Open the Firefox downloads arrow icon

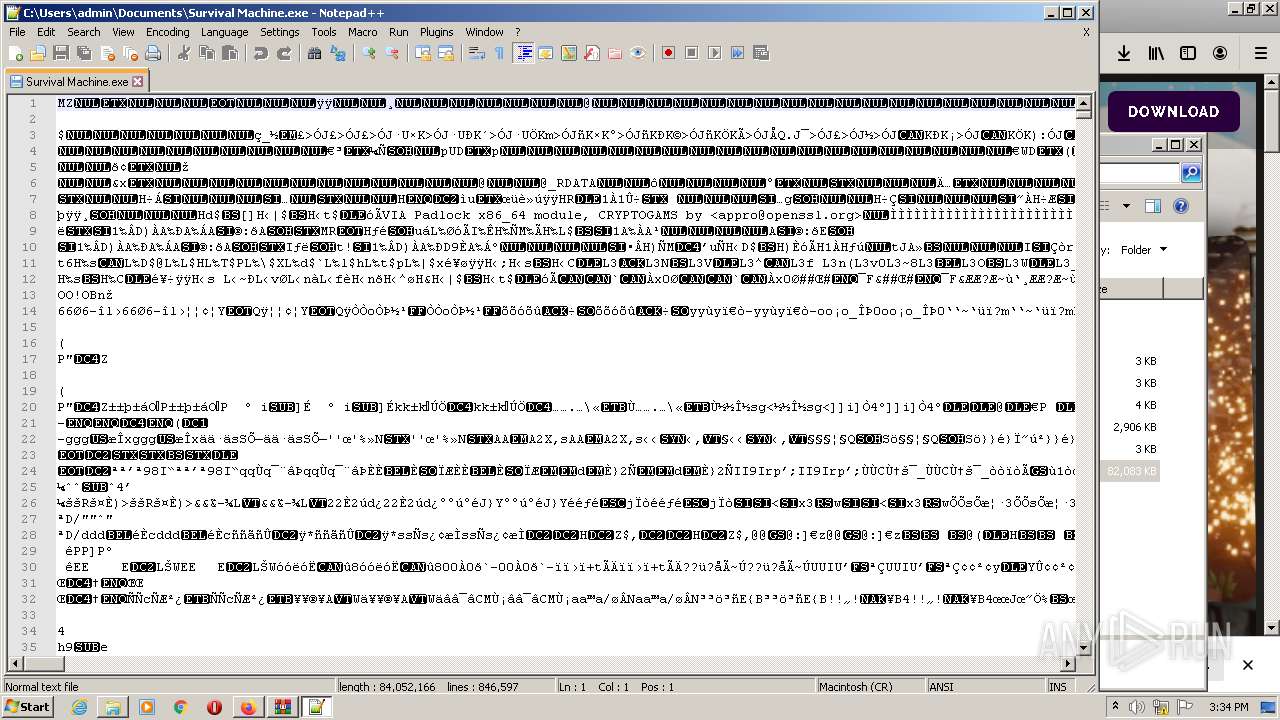1124,54
